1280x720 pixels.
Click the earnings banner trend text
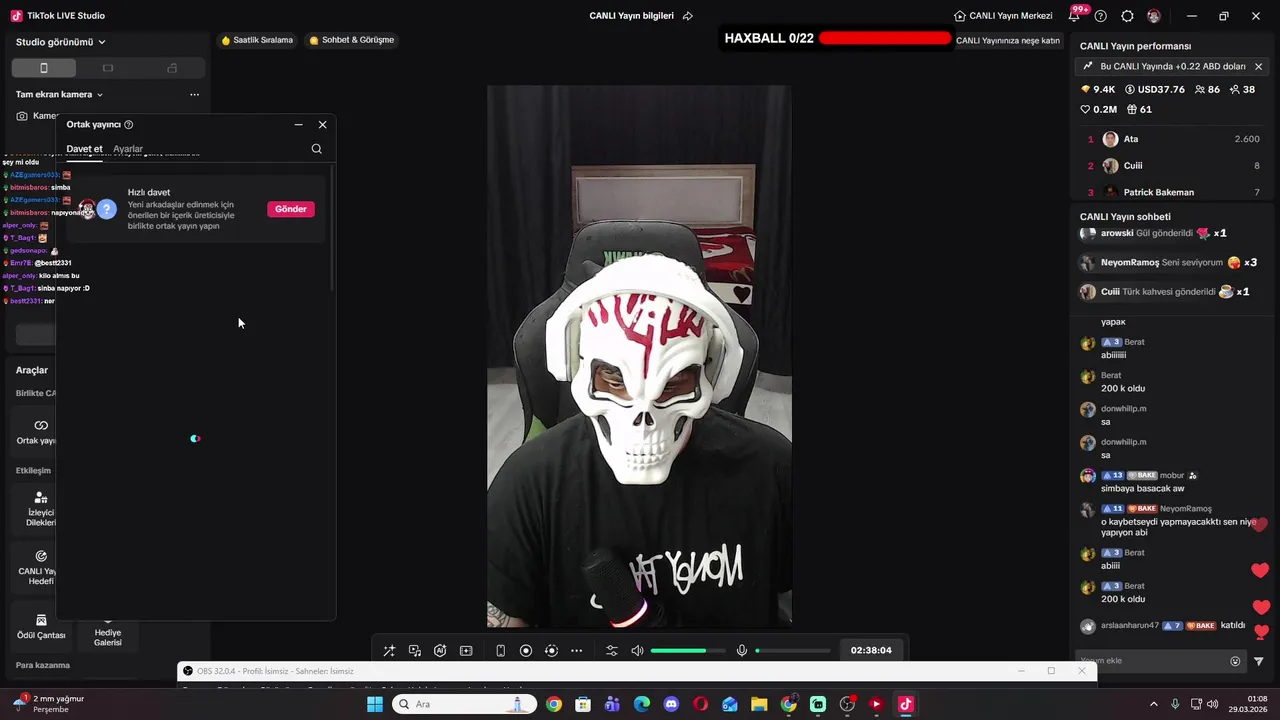1173,66
